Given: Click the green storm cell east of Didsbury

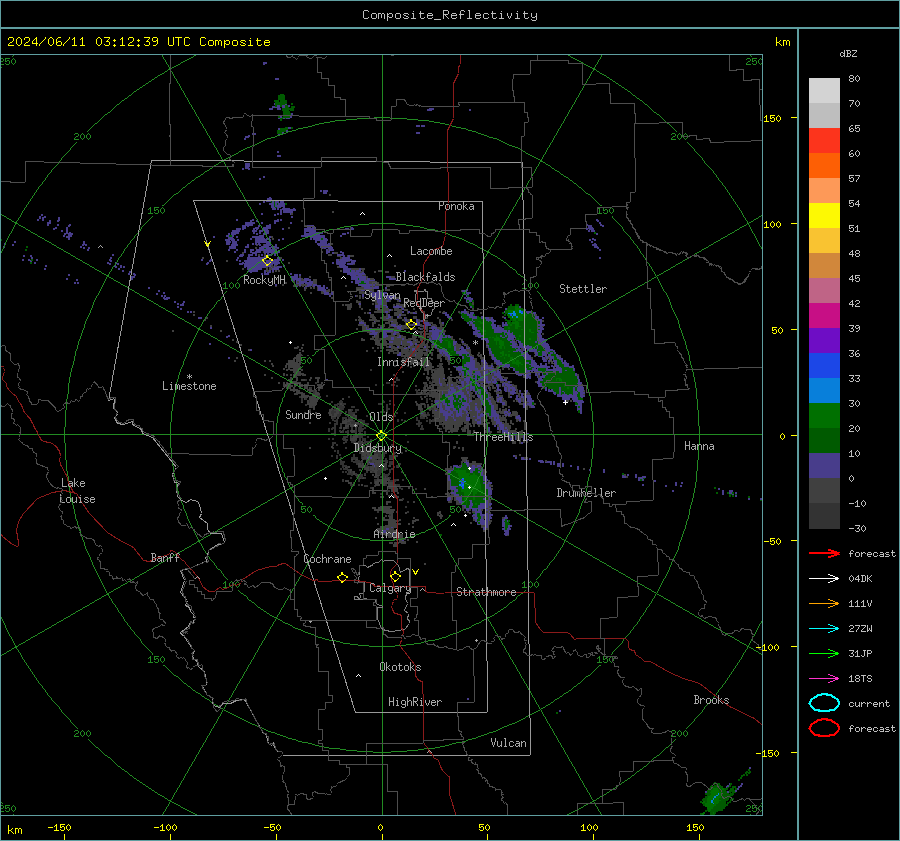Looking at the screenshot, I should (468, 485).
